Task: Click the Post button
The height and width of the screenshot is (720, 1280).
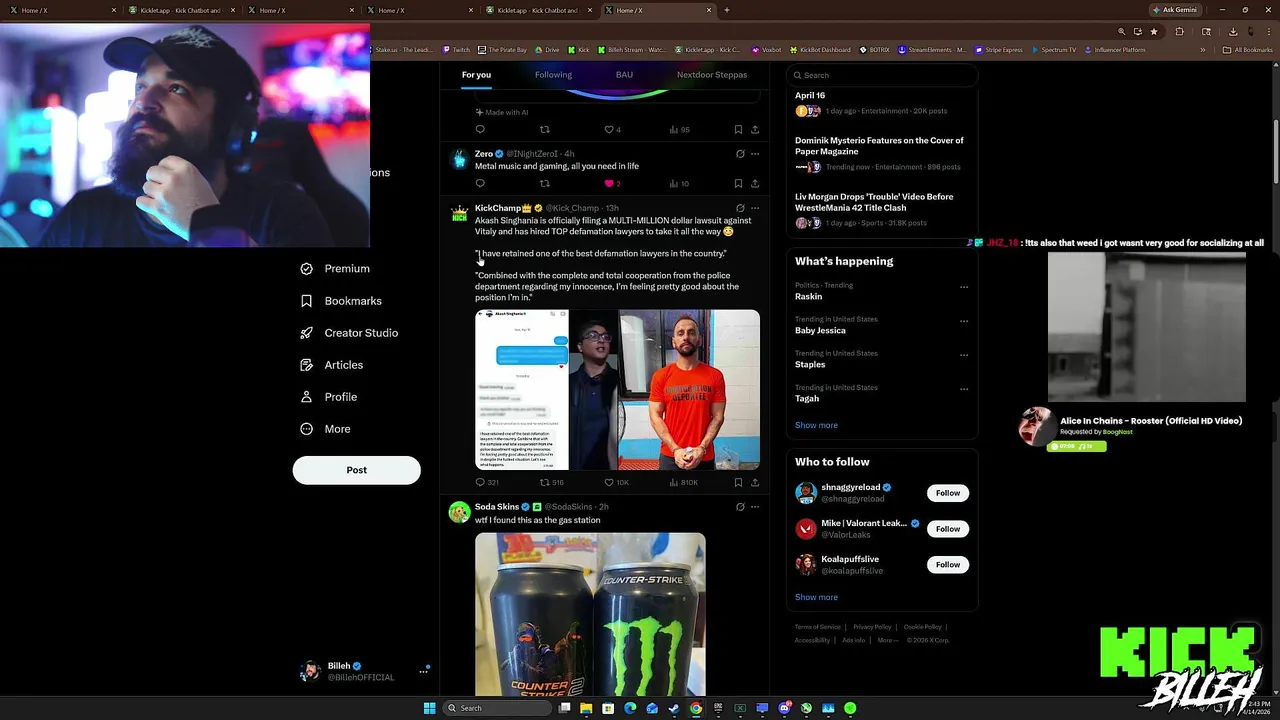Action: click(356, 470)
